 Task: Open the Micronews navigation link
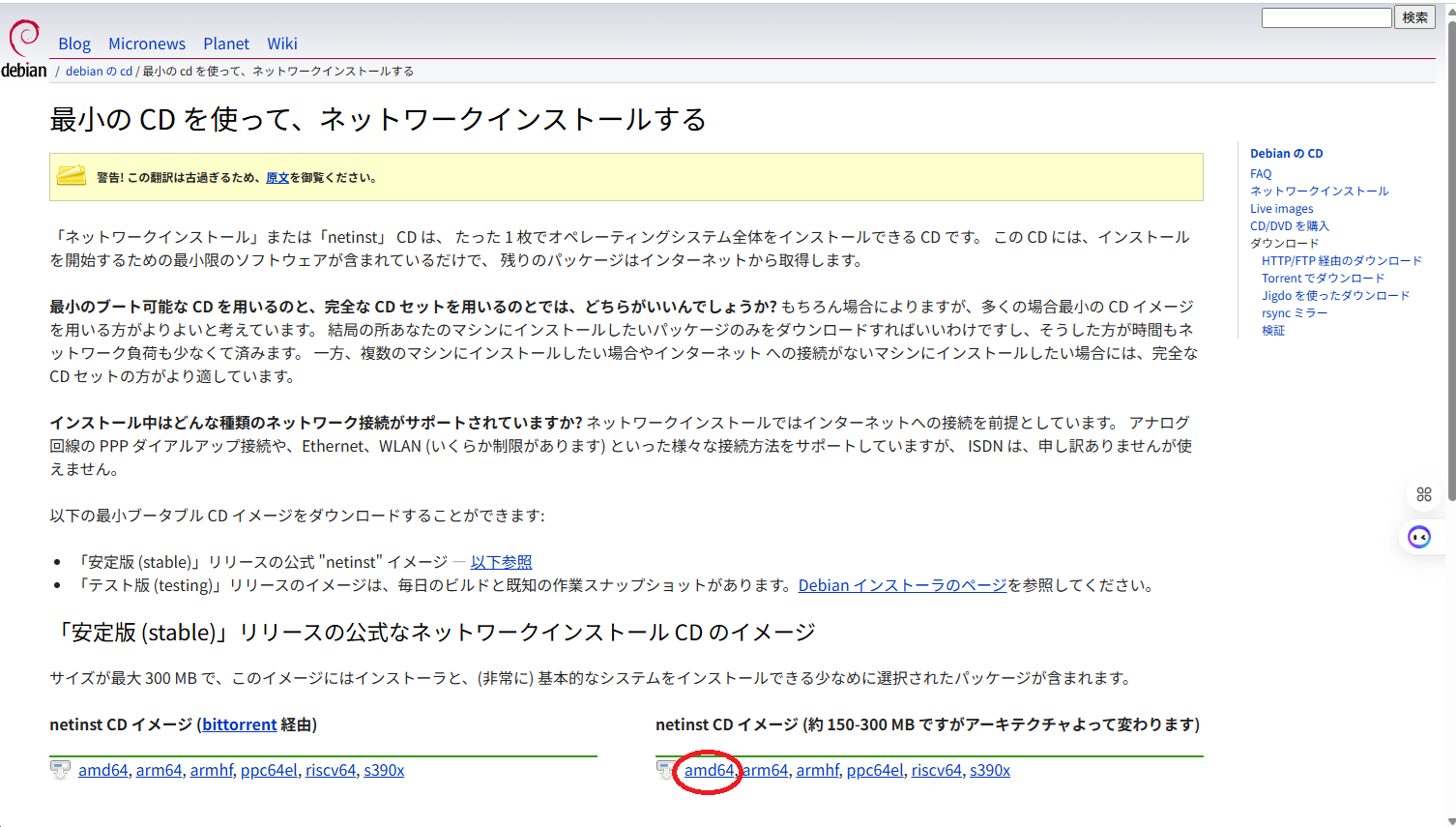point(147,44)
